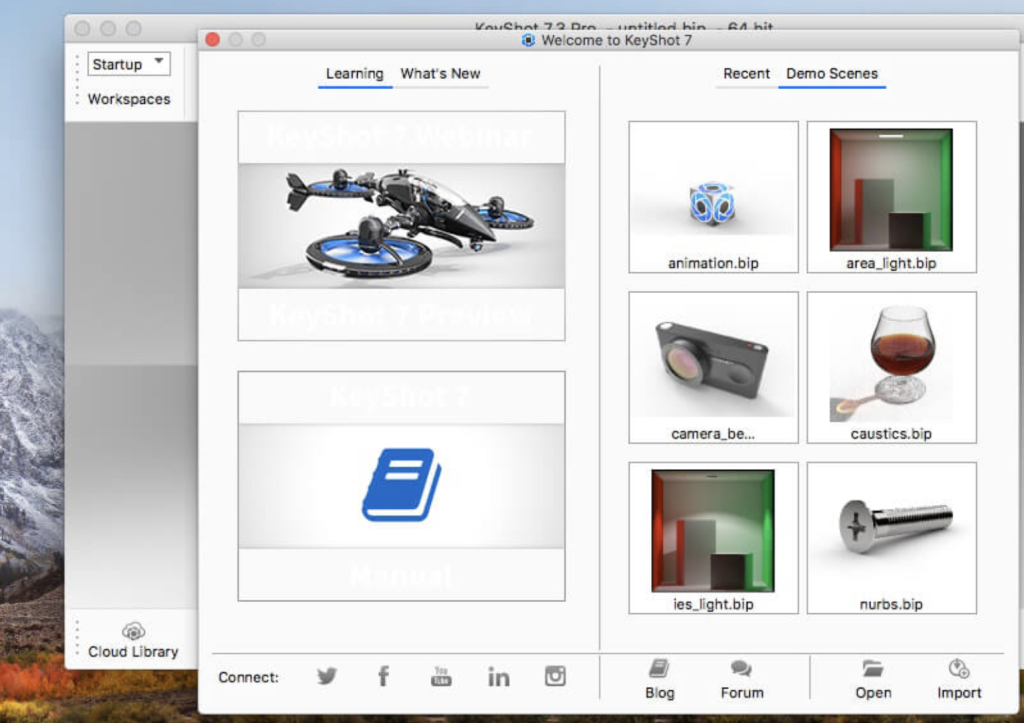This screenshot has height=723, width=1024.
Task: Switch to the Learning tab
Action: [x=355, y=74]
